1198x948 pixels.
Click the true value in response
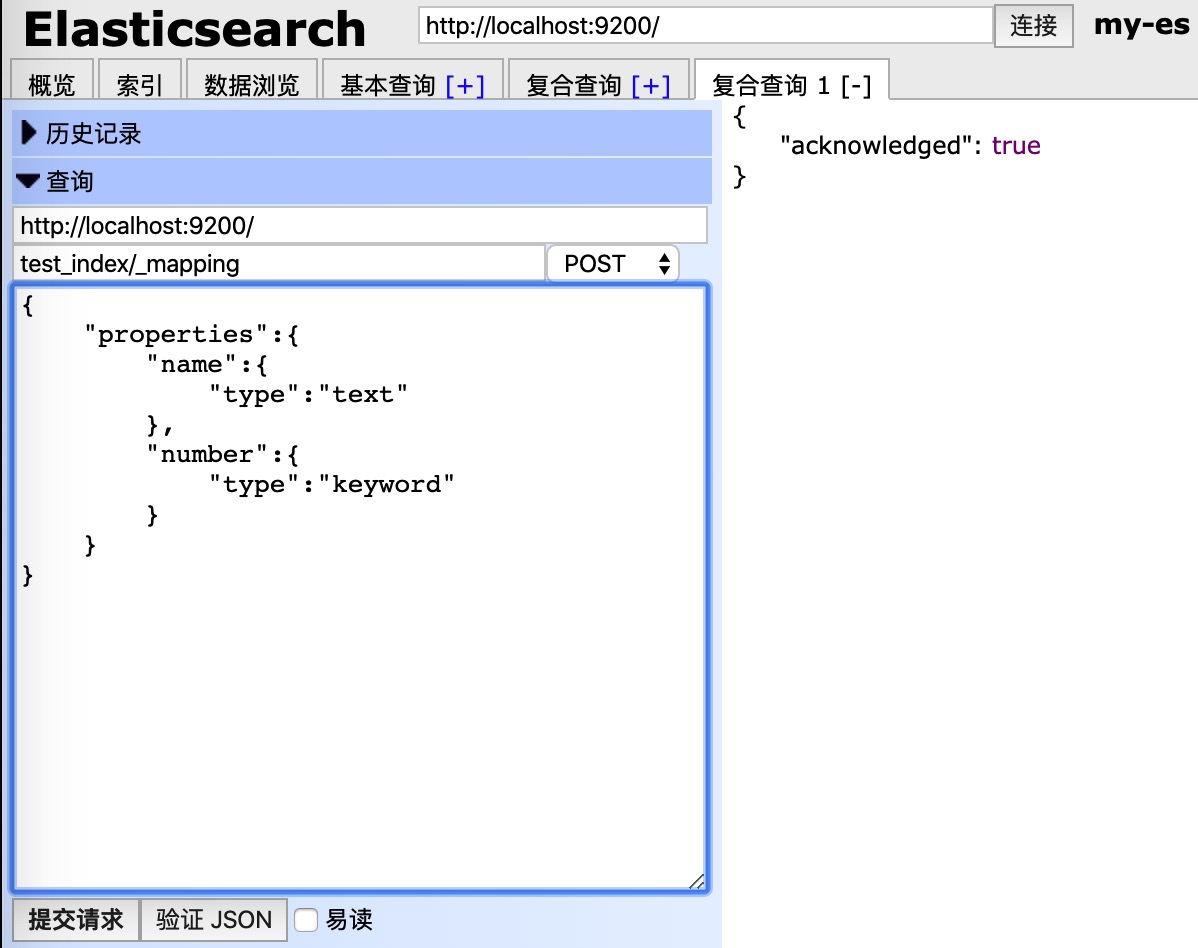coord(1016,145)
